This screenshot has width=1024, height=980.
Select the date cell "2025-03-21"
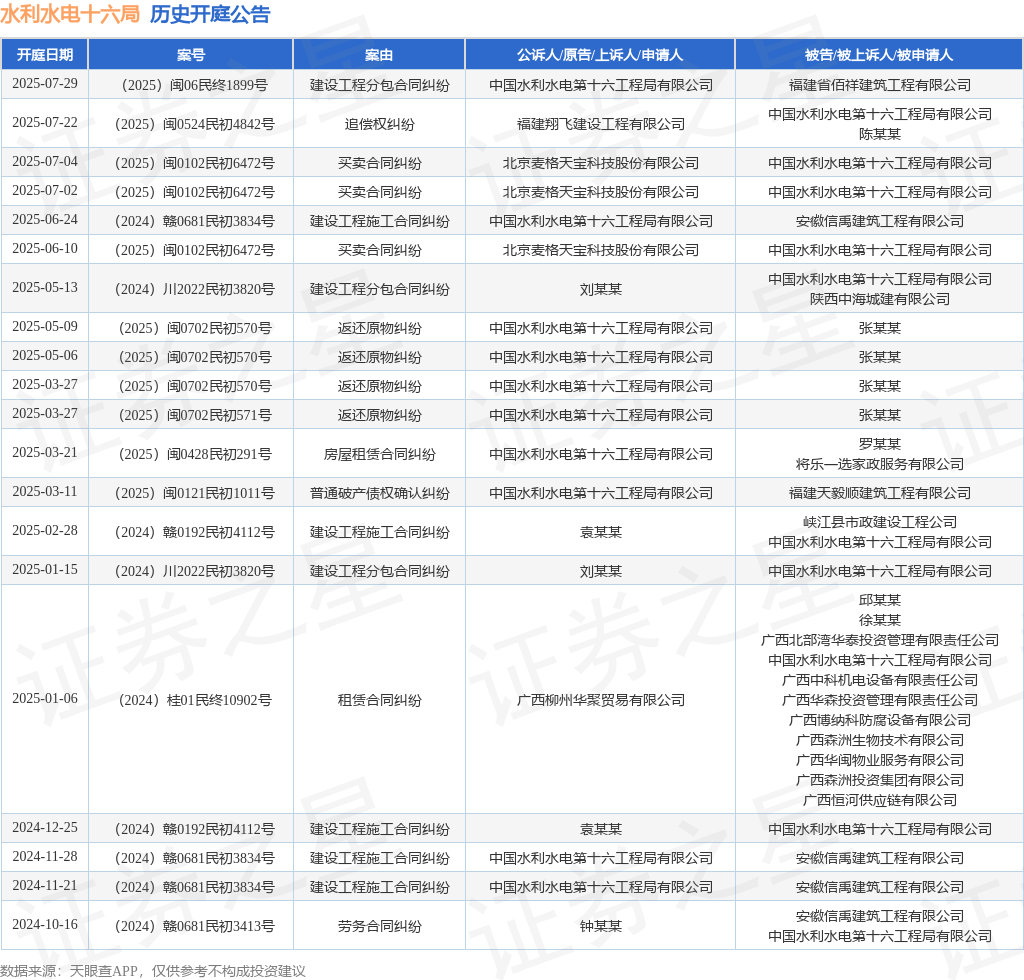pyautogui.click(x=44, y=452)
